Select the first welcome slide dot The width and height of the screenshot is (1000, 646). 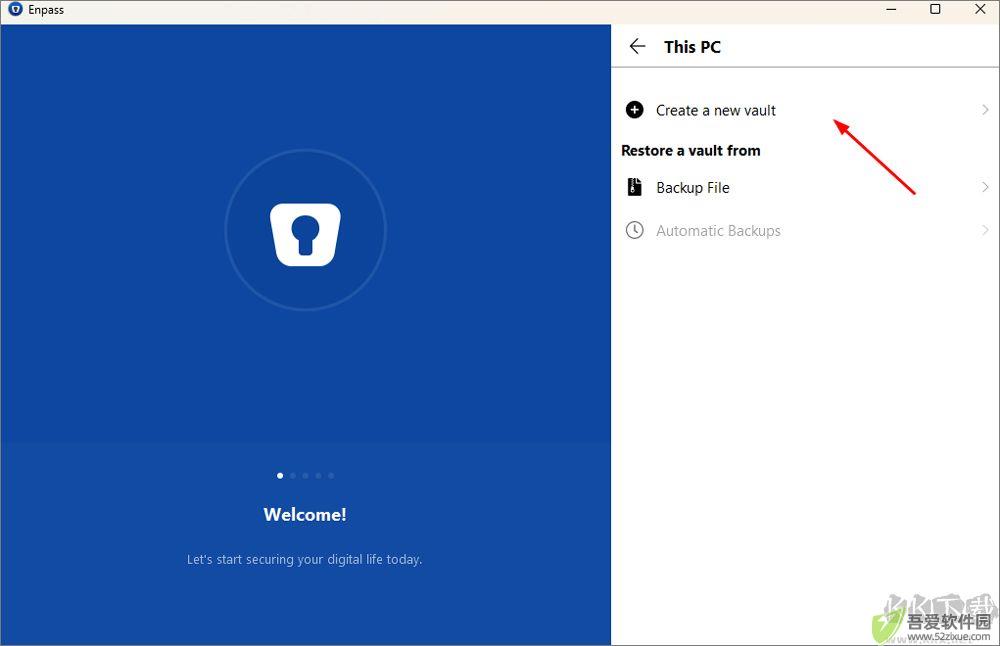tap(280, 476)
